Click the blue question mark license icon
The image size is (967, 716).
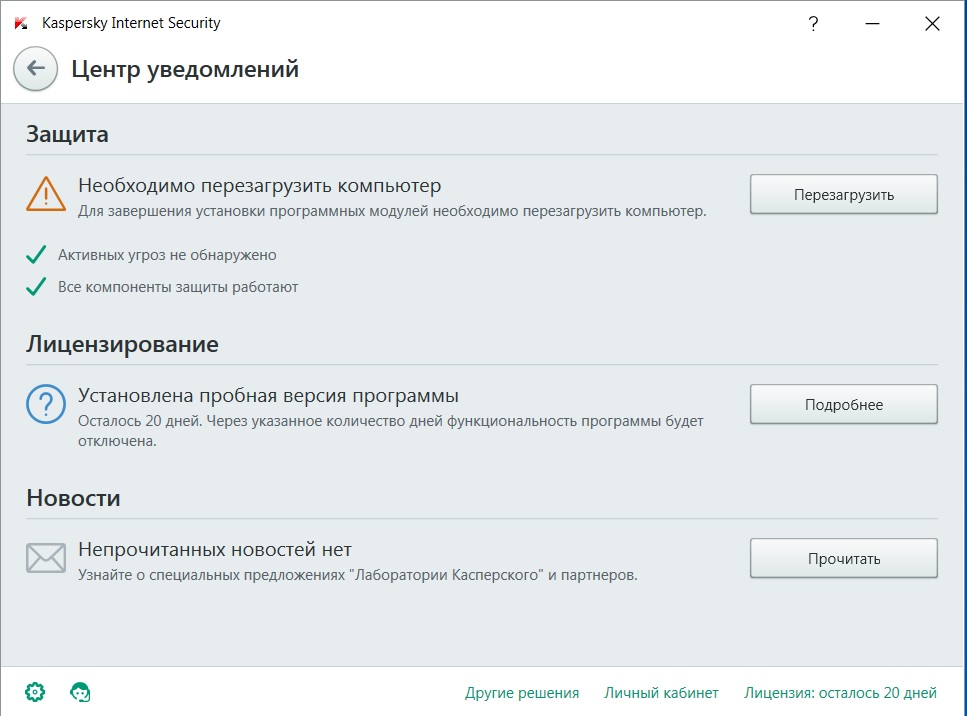click(x=46, y=405)
